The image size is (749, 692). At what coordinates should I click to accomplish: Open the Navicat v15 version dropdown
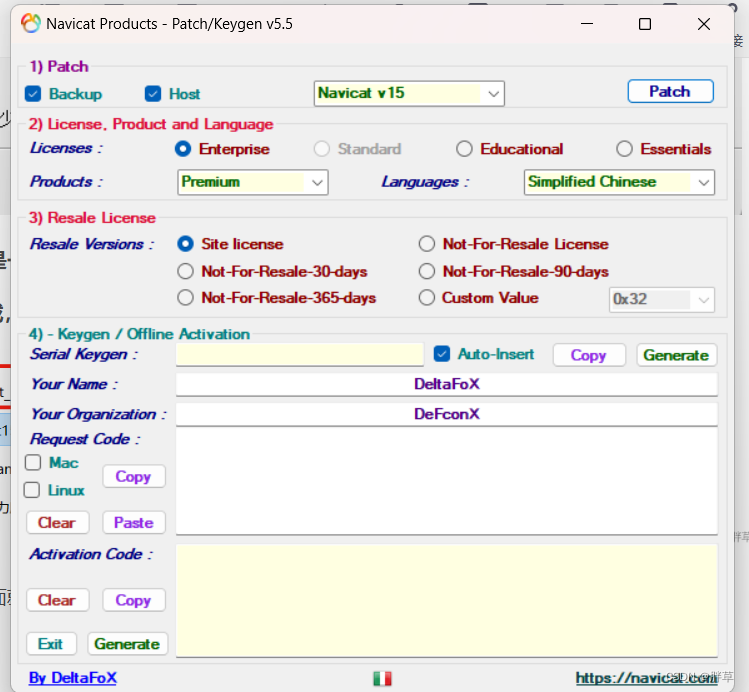[x=409, y=93]
